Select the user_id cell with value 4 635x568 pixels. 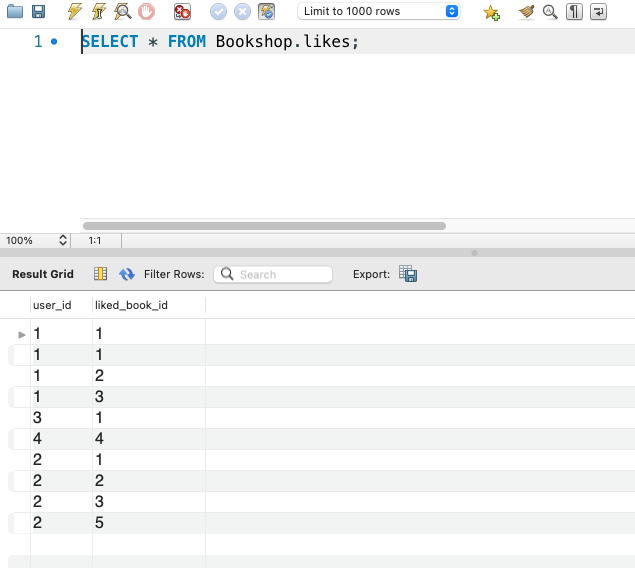(62, 438)
